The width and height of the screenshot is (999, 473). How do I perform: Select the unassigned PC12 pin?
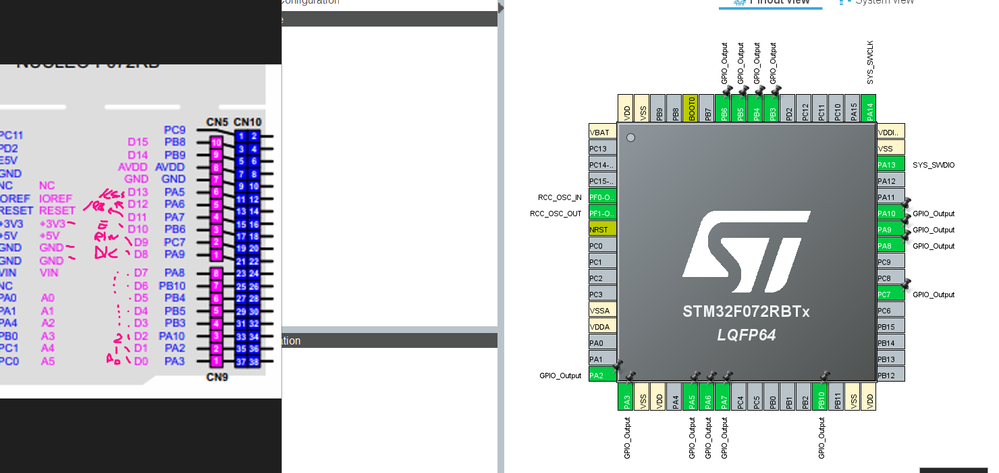pyautogui.click(x=805, y=109)
